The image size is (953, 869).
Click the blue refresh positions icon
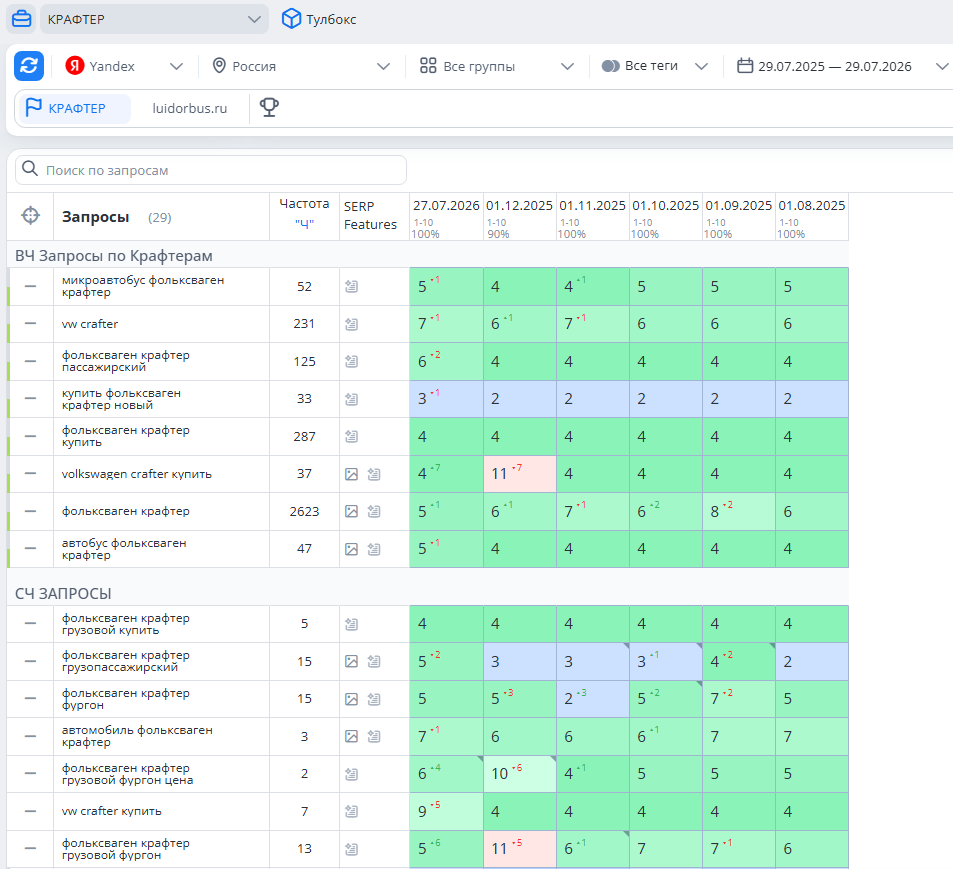(29, 66)
